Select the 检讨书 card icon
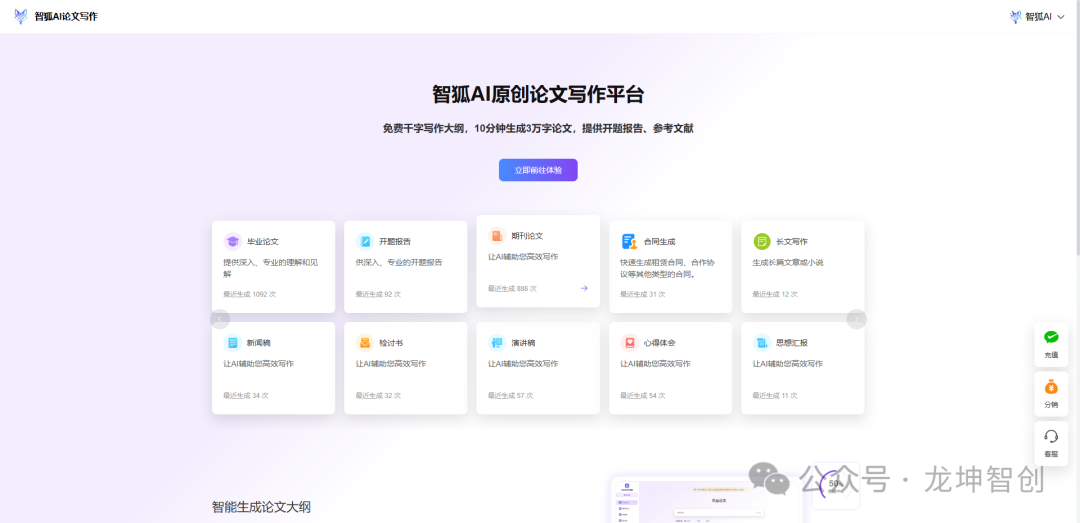 coord(365,342)
